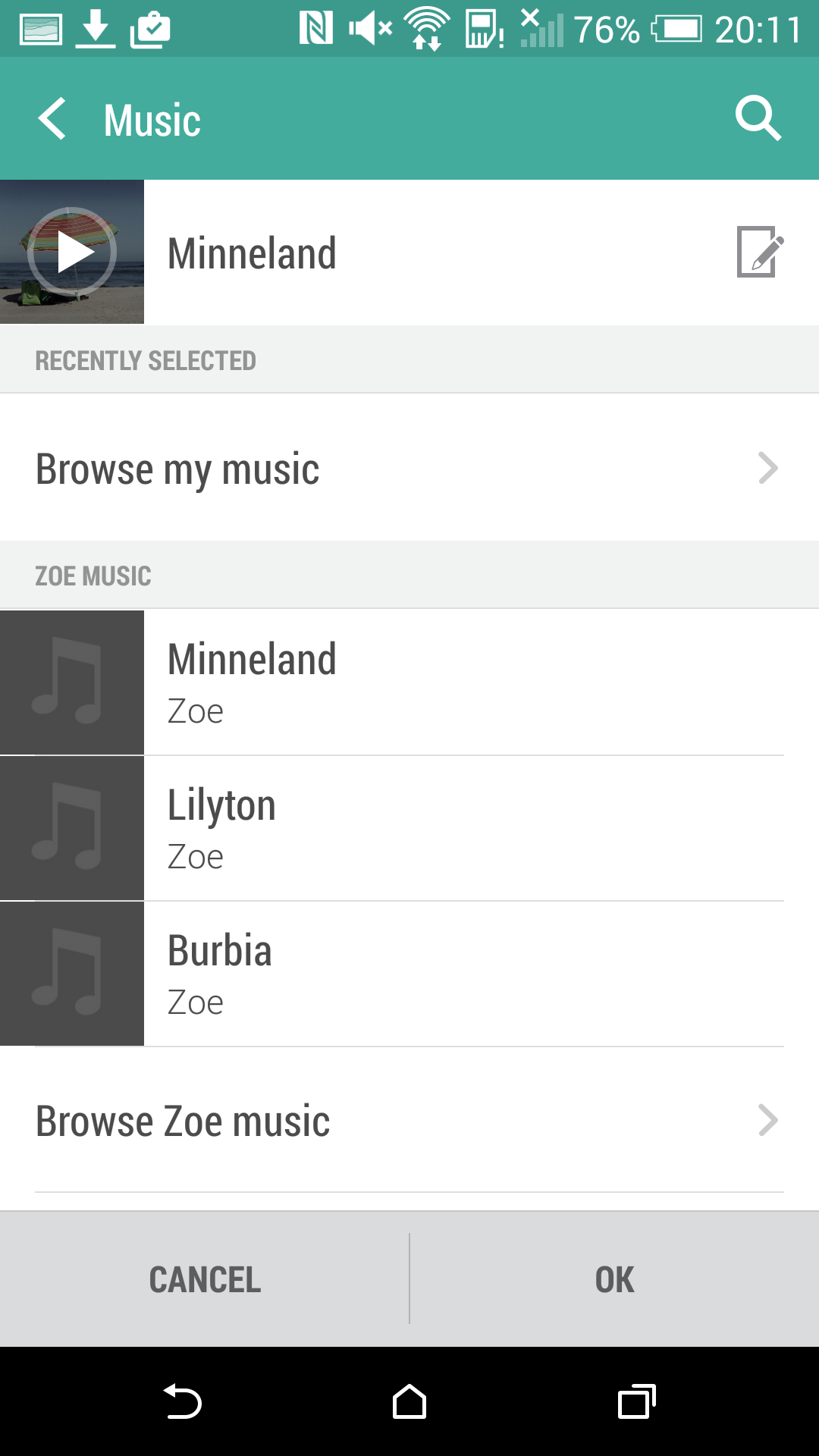The width and height of the screenshot is (819, 1456).
Task: Tap the back arrow next to Music
Action: [53, 119]
